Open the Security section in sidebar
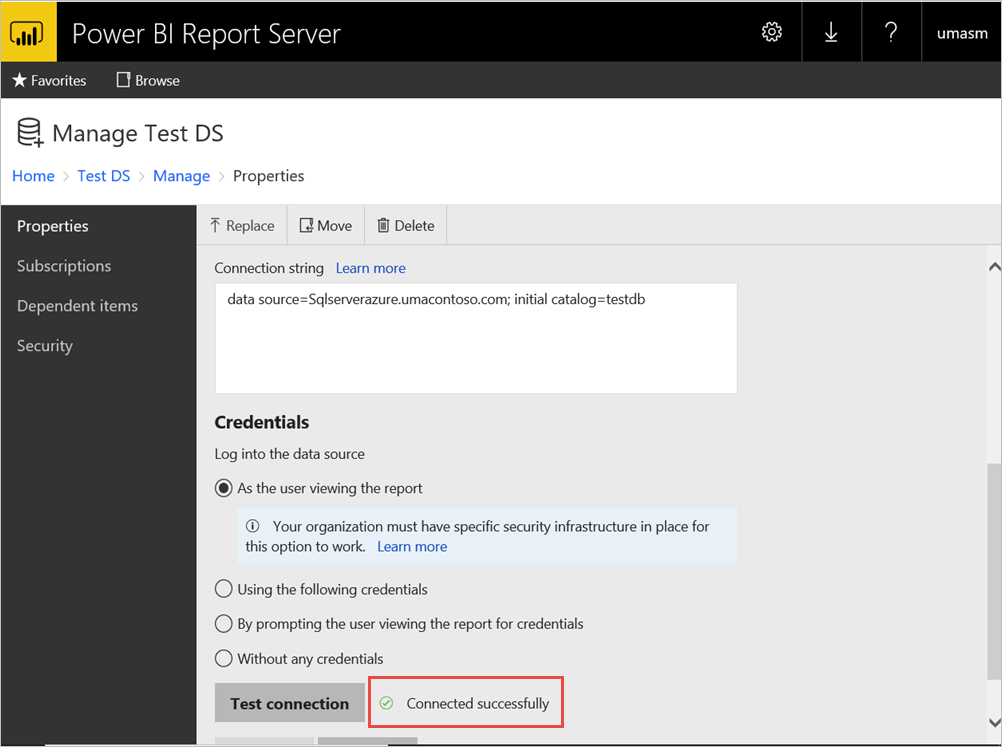 coord(44,345)
